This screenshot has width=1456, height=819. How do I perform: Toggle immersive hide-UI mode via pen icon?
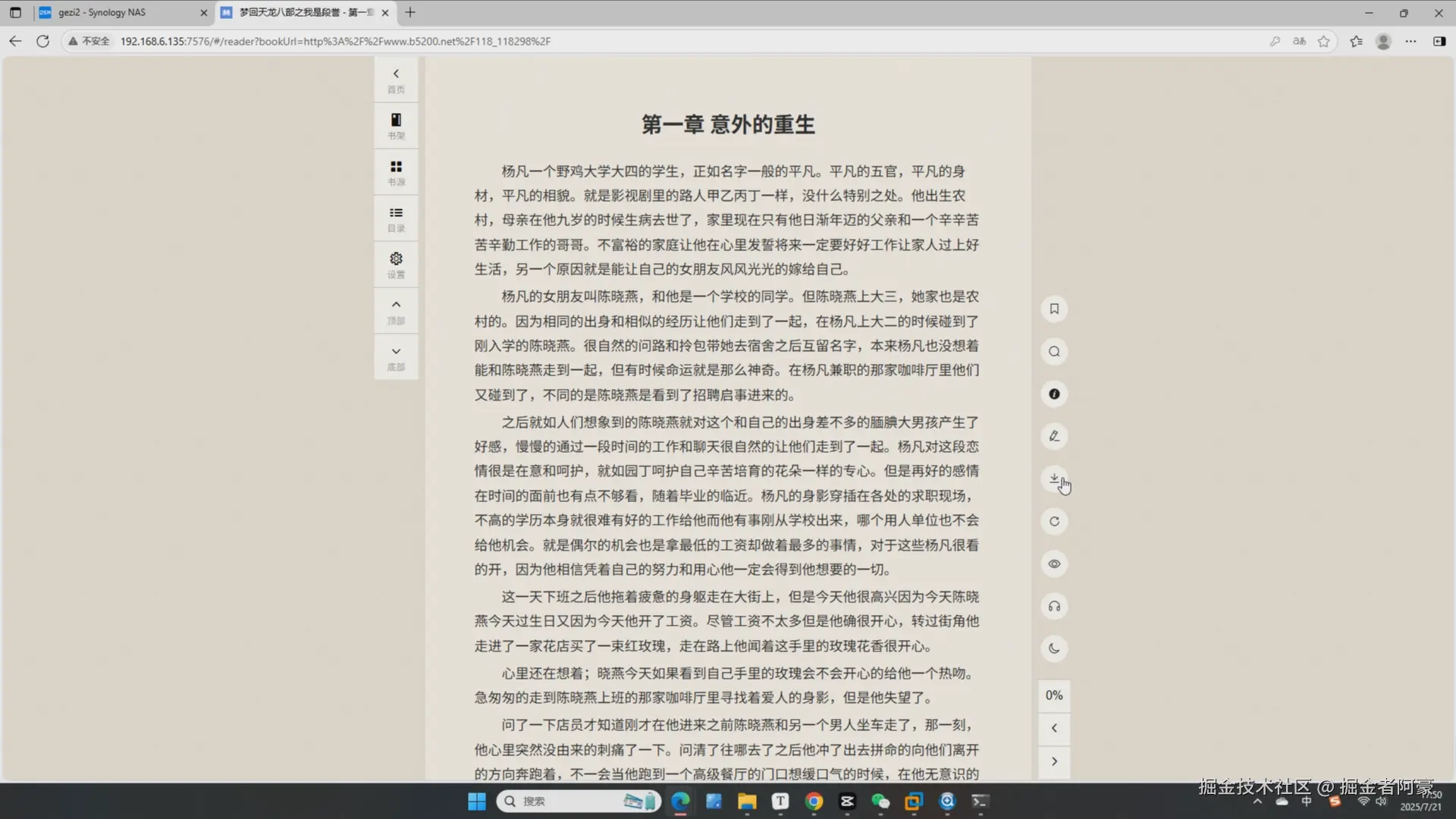coord(1053,436)
